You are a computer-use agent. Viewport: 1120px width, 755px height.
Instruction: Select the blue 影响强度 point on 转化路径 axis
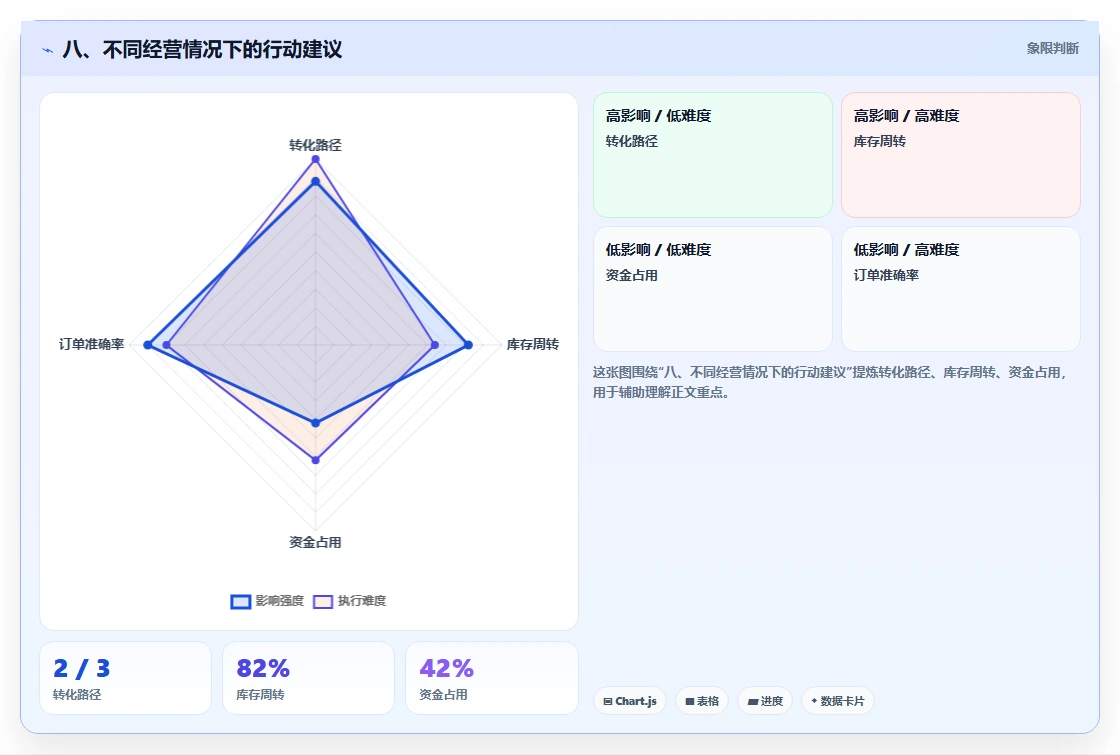(x=315, y=182)
